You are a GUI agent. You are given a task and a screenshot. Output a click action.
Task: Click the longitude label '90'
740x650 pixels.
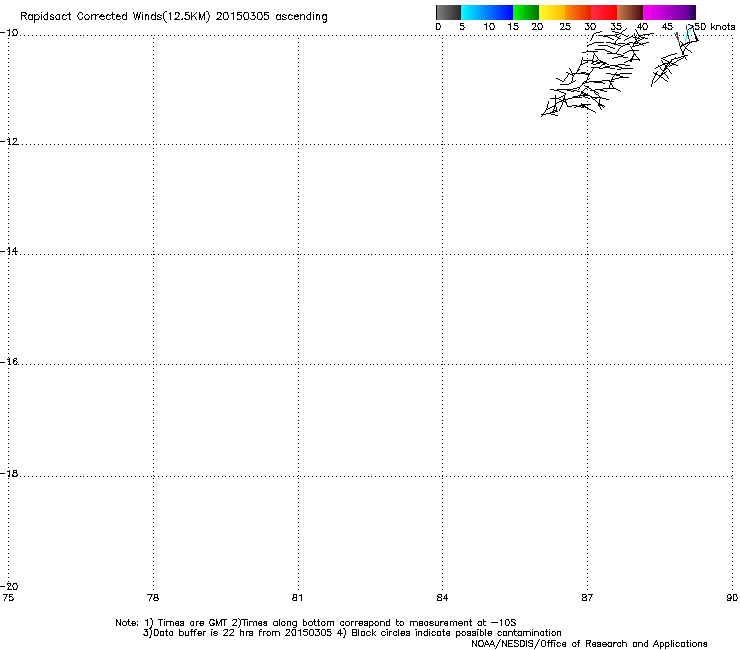(732, 598)
